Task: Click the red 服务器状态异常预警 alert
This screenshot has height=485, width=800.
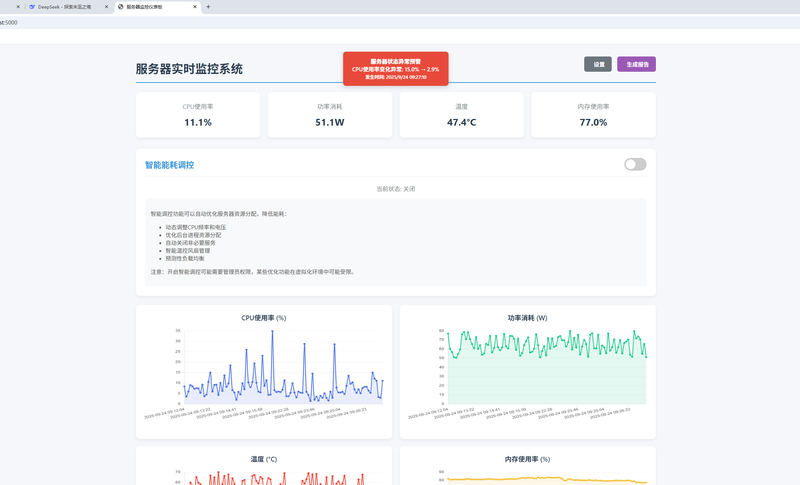Action: coord(396,68)
